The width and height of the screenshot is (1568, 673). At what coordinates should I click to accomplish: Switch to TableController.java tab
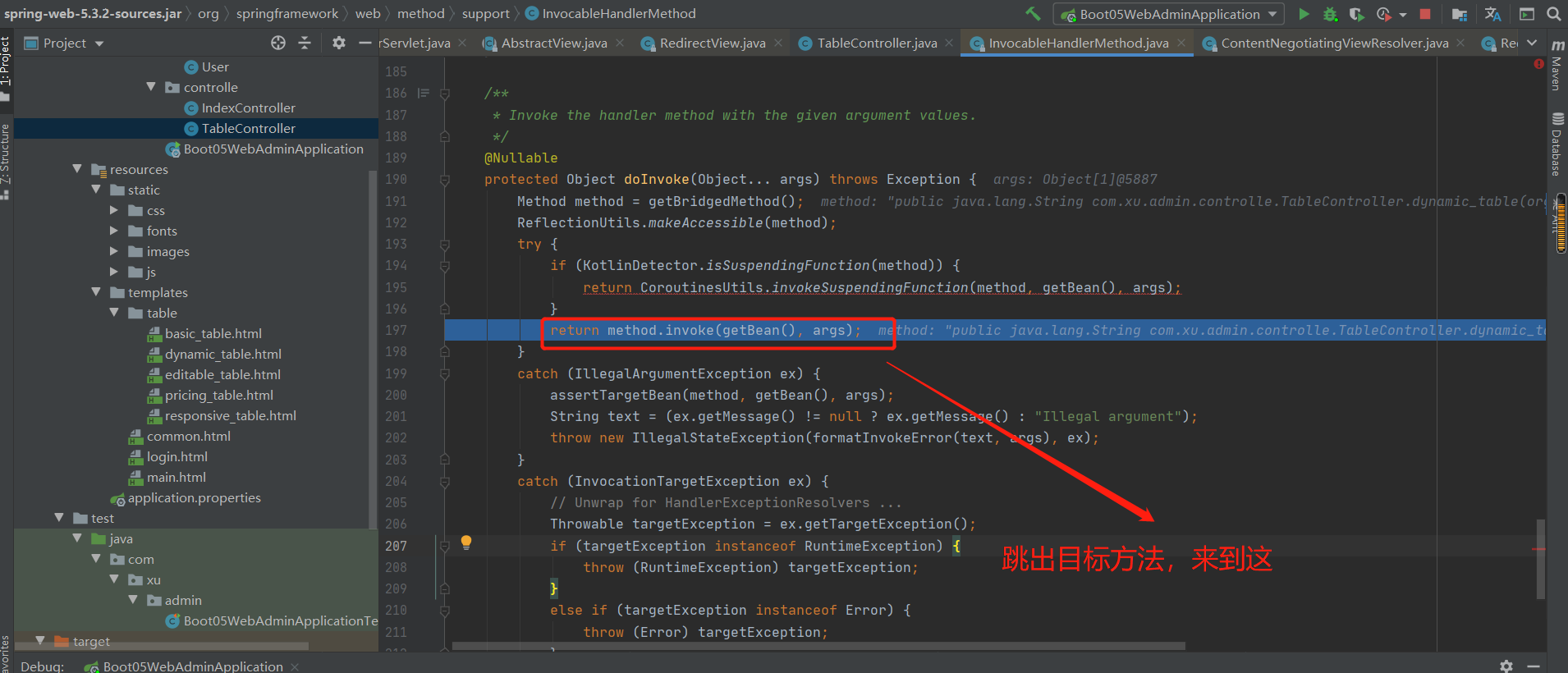[x=877, y=43]
